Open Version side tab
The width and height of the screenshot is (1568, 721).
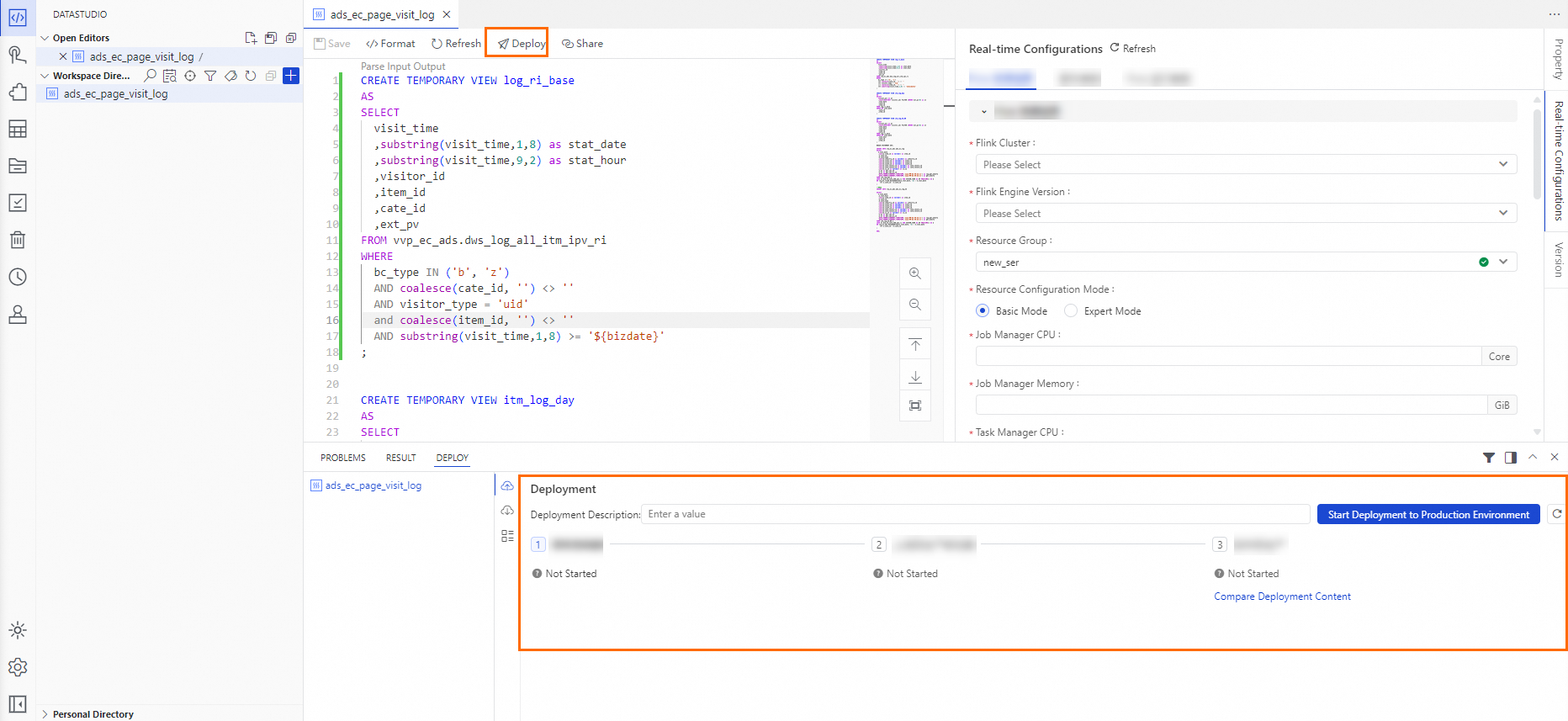click(1558, 260)
